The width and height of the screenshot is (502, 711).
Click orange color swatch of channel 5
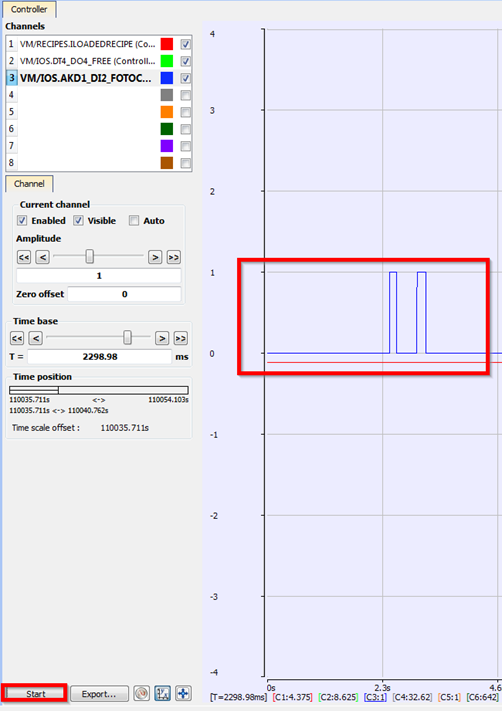[167, 112]
